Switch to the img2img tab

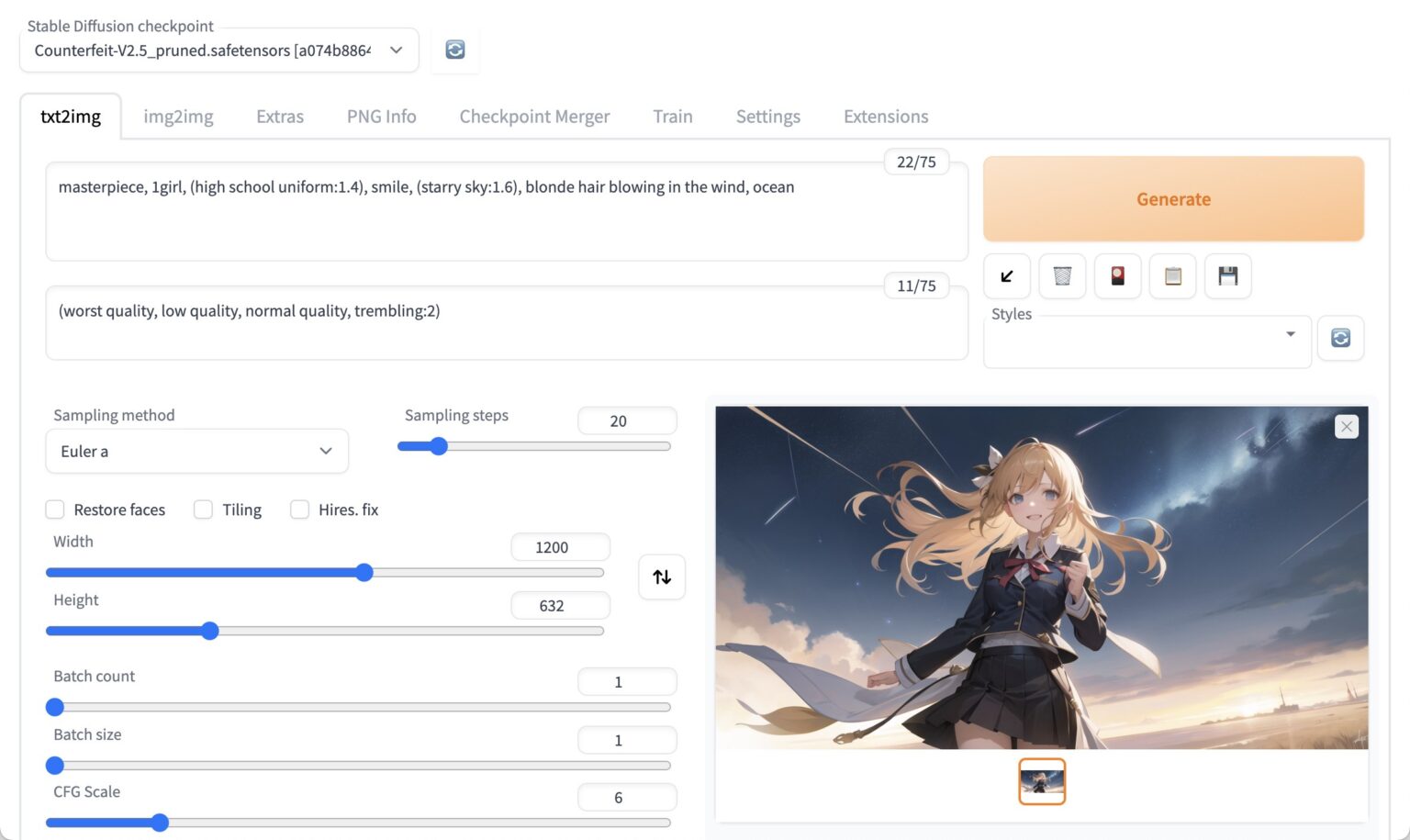pos(178,117)
